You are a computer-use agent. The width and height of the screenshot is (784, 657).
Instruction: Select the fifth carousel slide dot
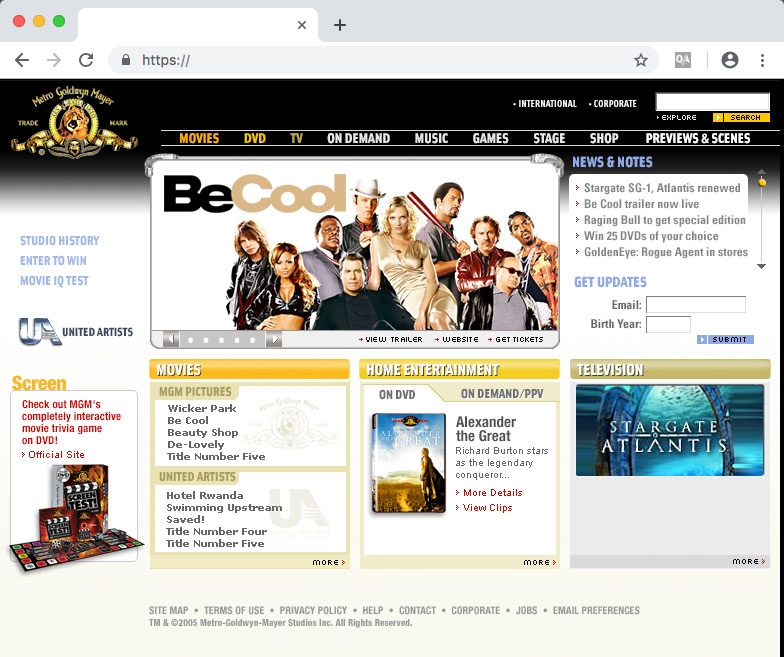[x=252, y=340]
